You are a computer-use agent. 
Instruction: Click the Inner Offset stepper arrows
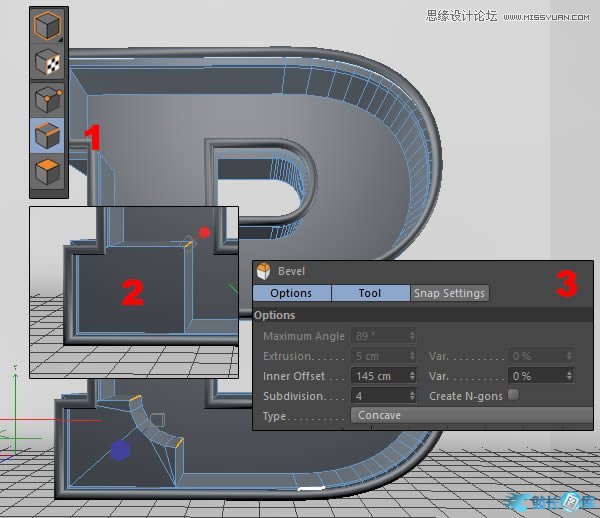(x=413, y=376)
